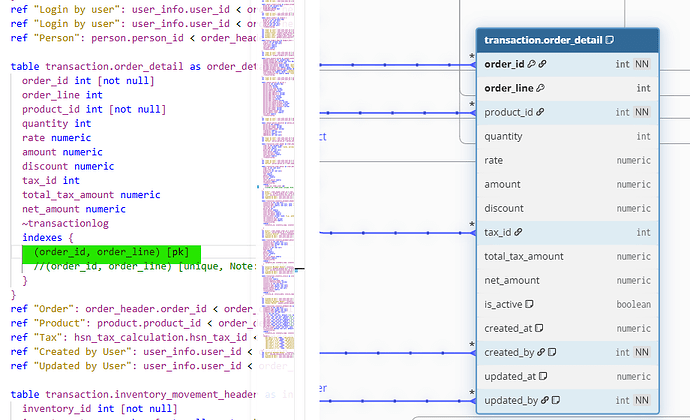Click the 'ref "Order"' code line
Screen dimensions: 690x420
coord(133,309)
